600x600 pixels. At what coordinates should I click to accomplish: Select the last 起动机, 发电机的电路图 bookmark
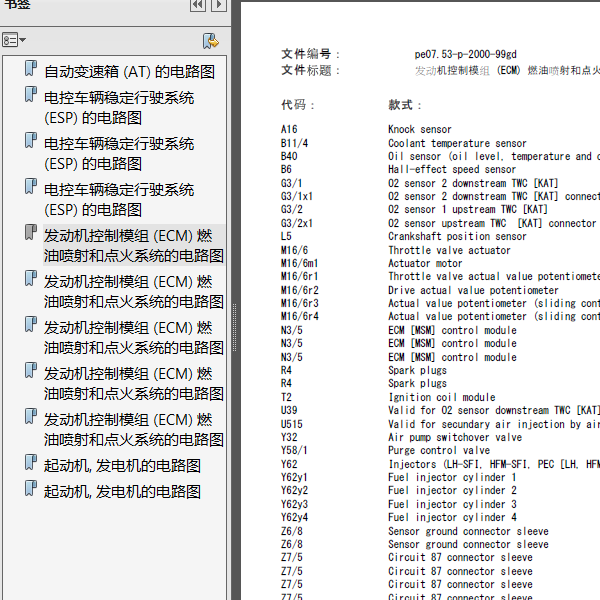(x=122, y=492)
